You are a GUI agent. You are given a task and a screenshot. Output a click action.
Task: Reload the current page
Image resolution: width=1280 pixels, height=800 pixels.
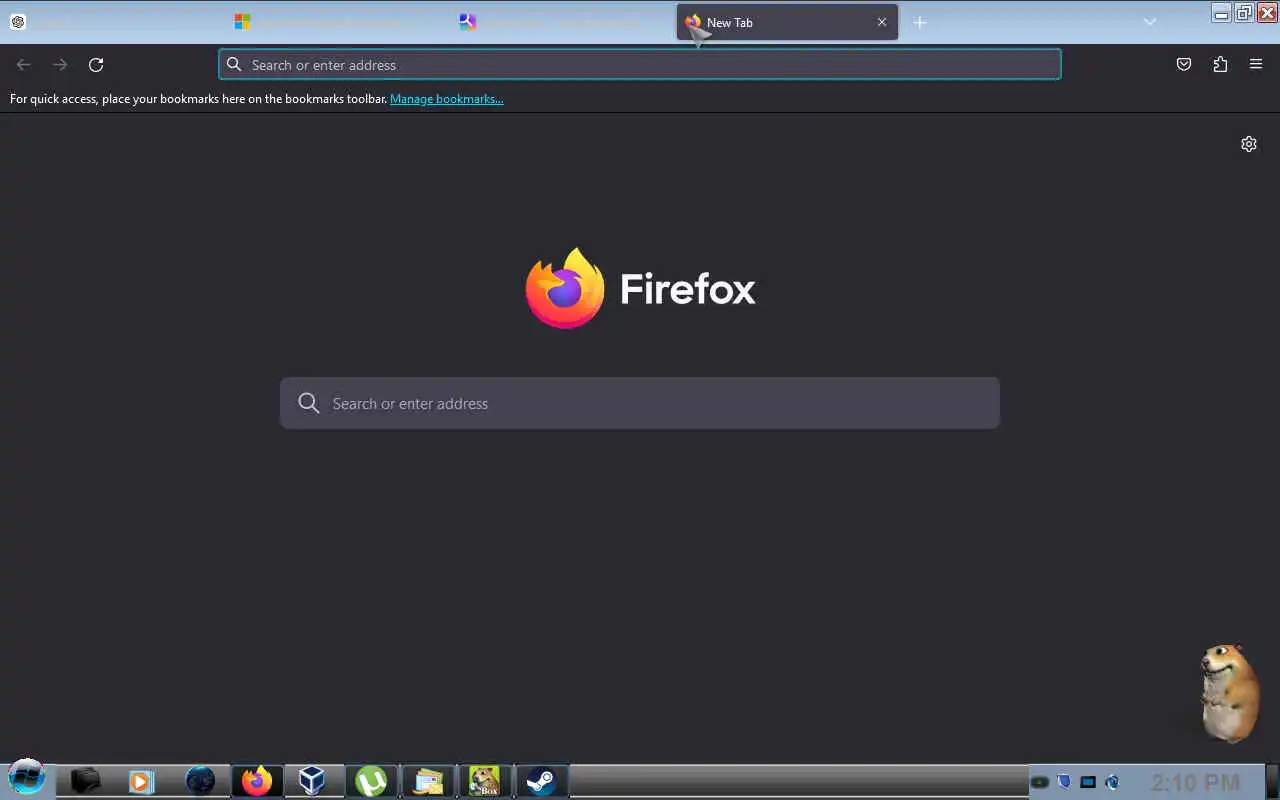(96, 65)
